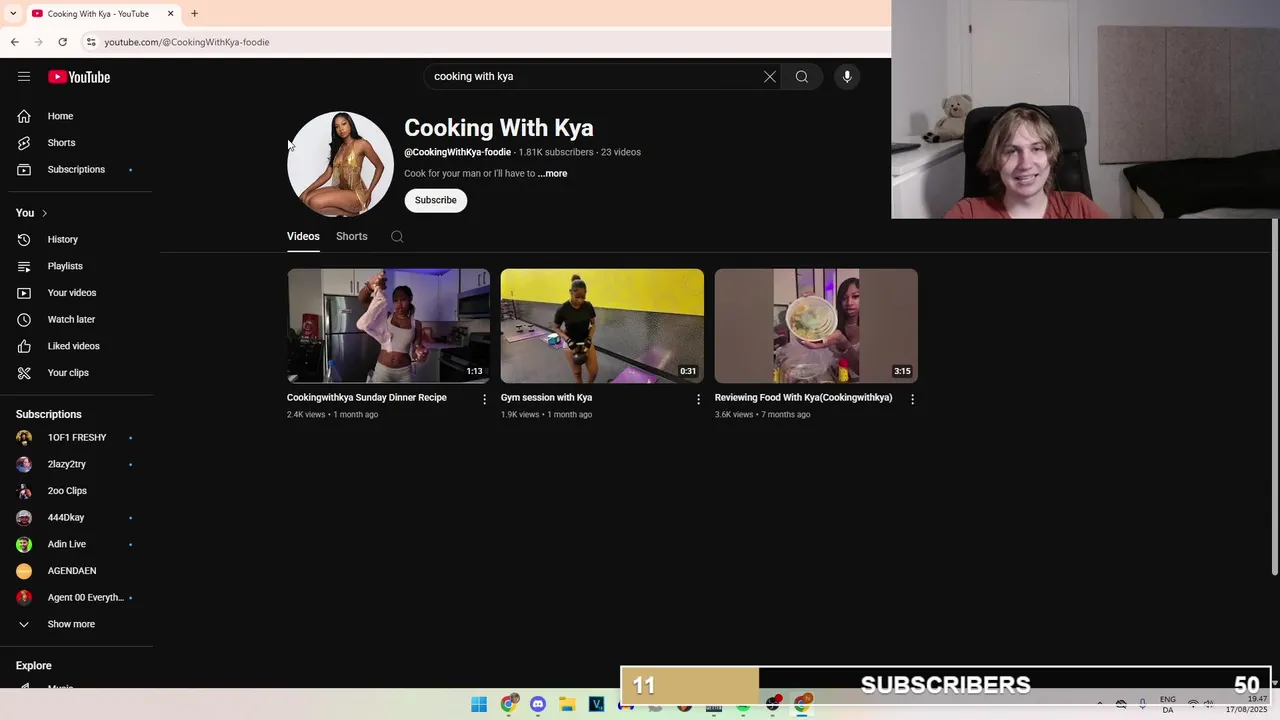Click the browser address bar URL
The height and width of the screenshot is (720, 1280).
187,42
